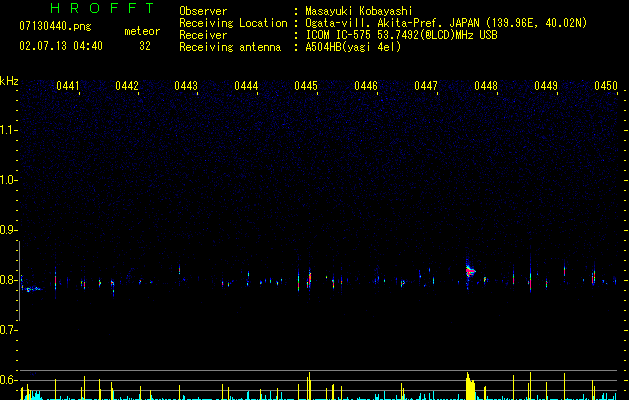Select the filename 07130440.png
The width and height of the screenshot is (629, 400).
click(x=55, y=27)
